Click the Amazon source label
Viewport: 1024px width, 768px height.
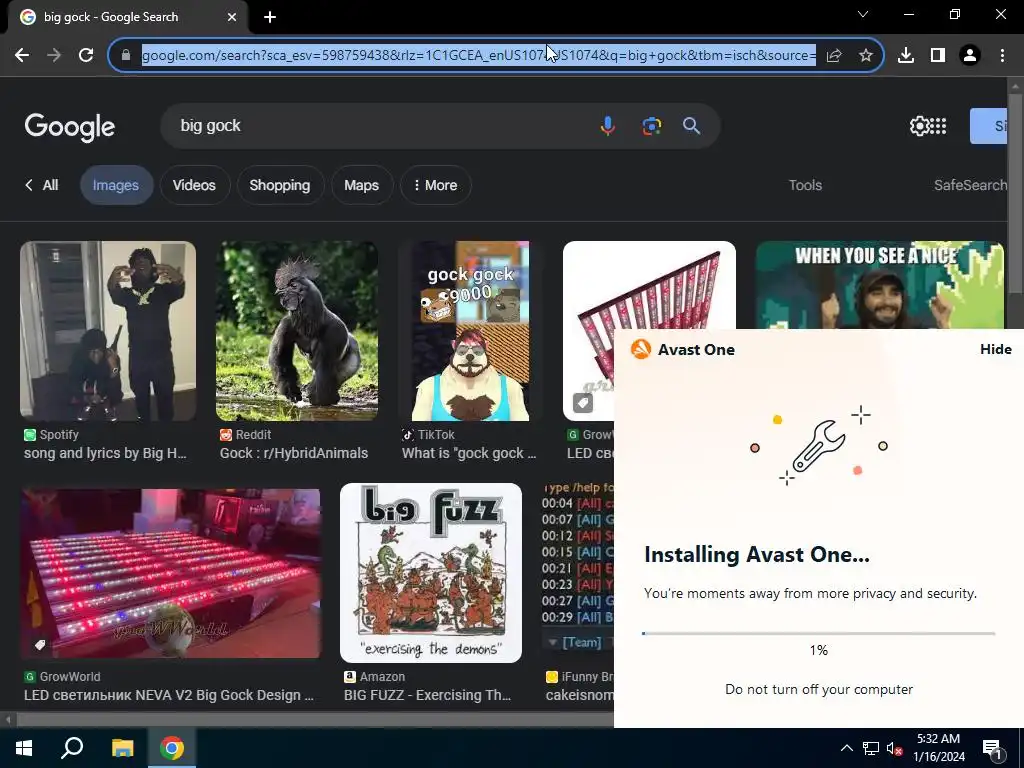375,677
